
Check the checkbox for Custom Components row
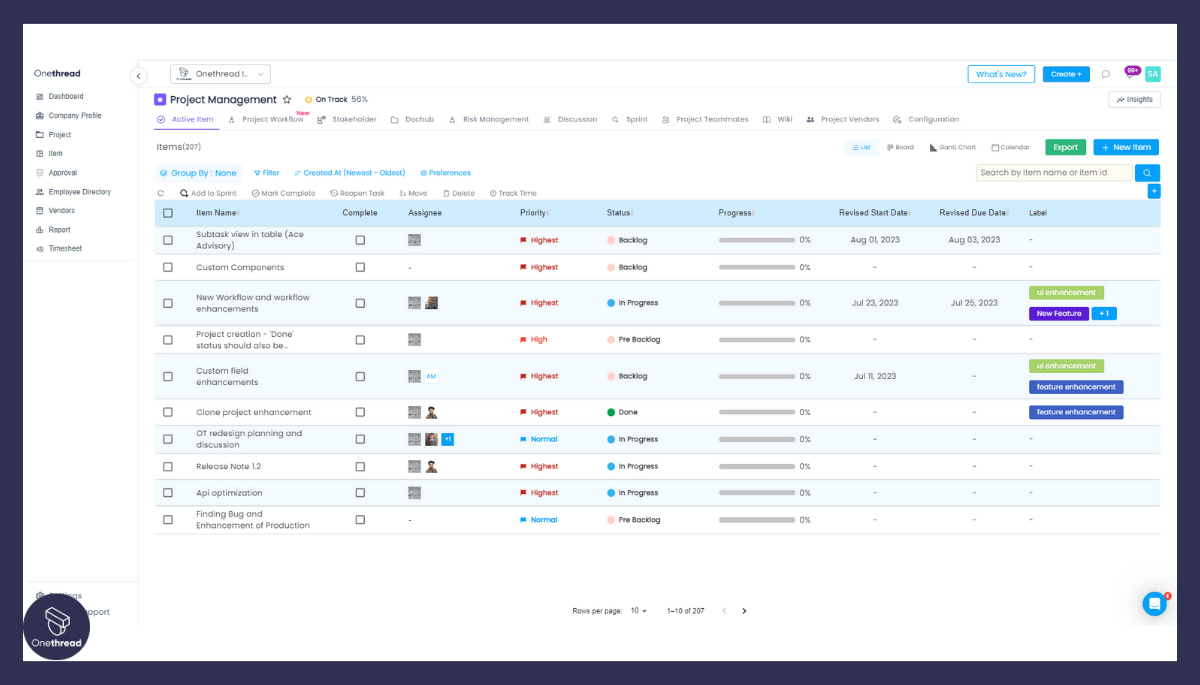pyautogui.click(x=168, y=267)
